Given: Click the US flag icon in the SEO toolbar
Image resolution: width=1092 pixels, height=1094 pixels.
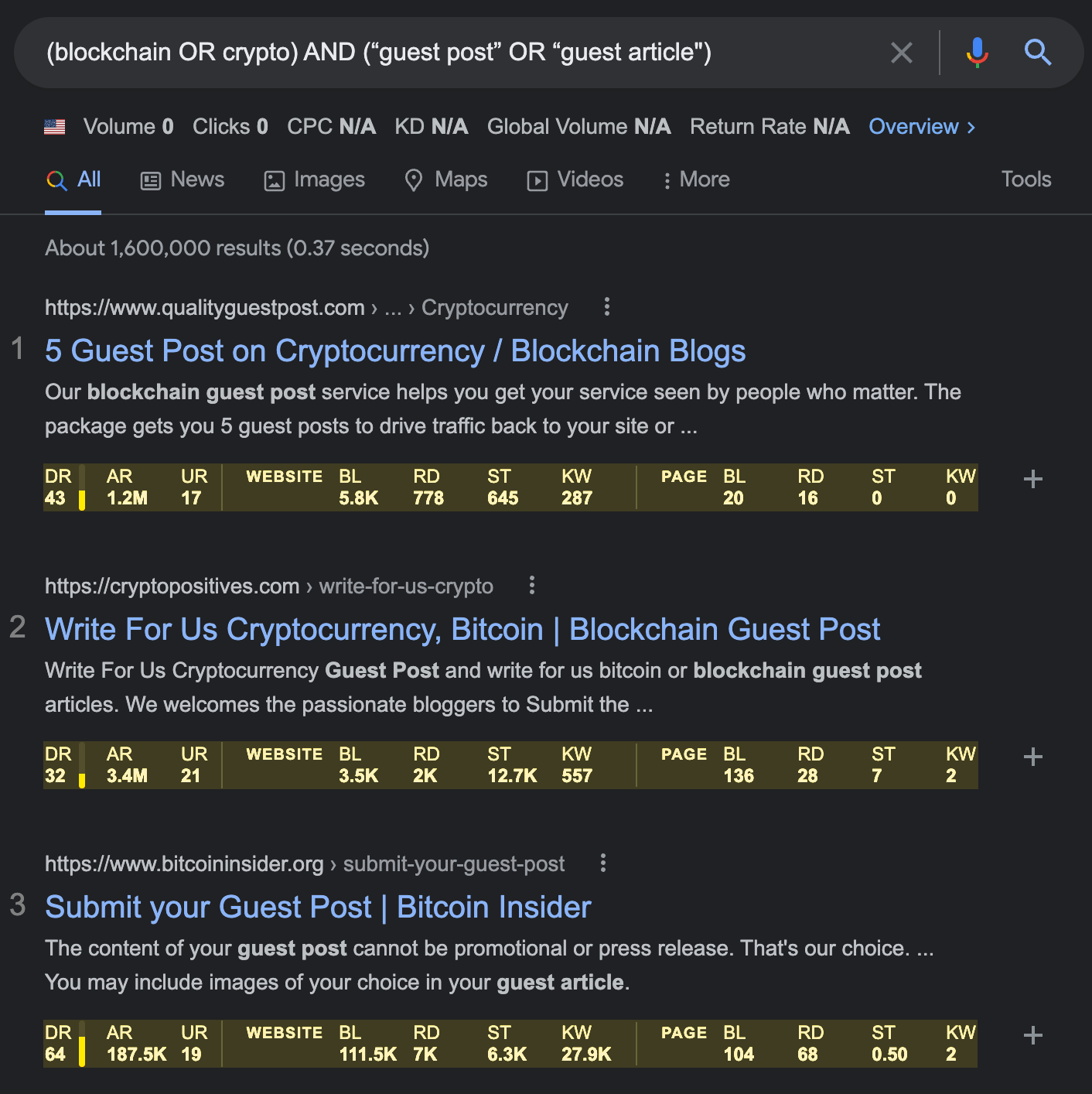Looking at the screenshot, I should tap(54, 125).
